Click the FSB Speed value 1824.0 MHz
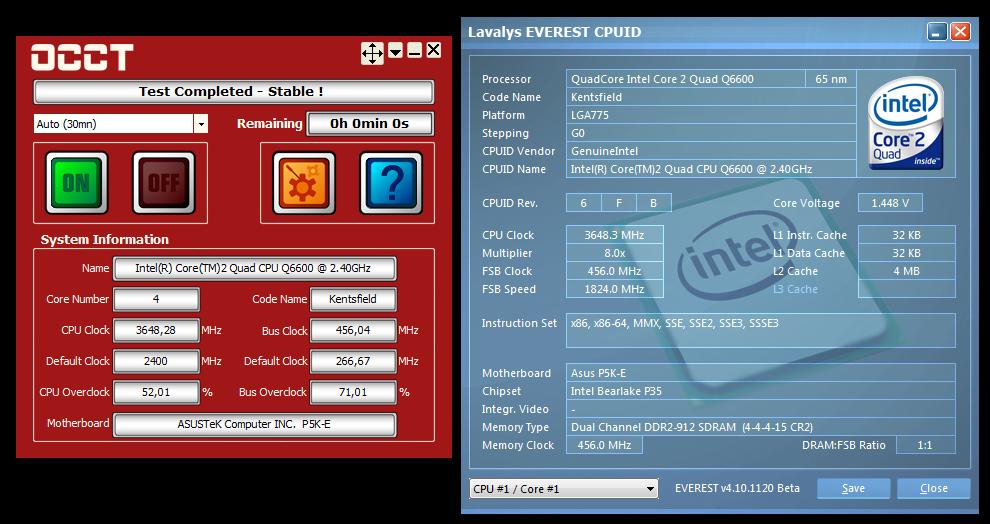 pos(614,289)
